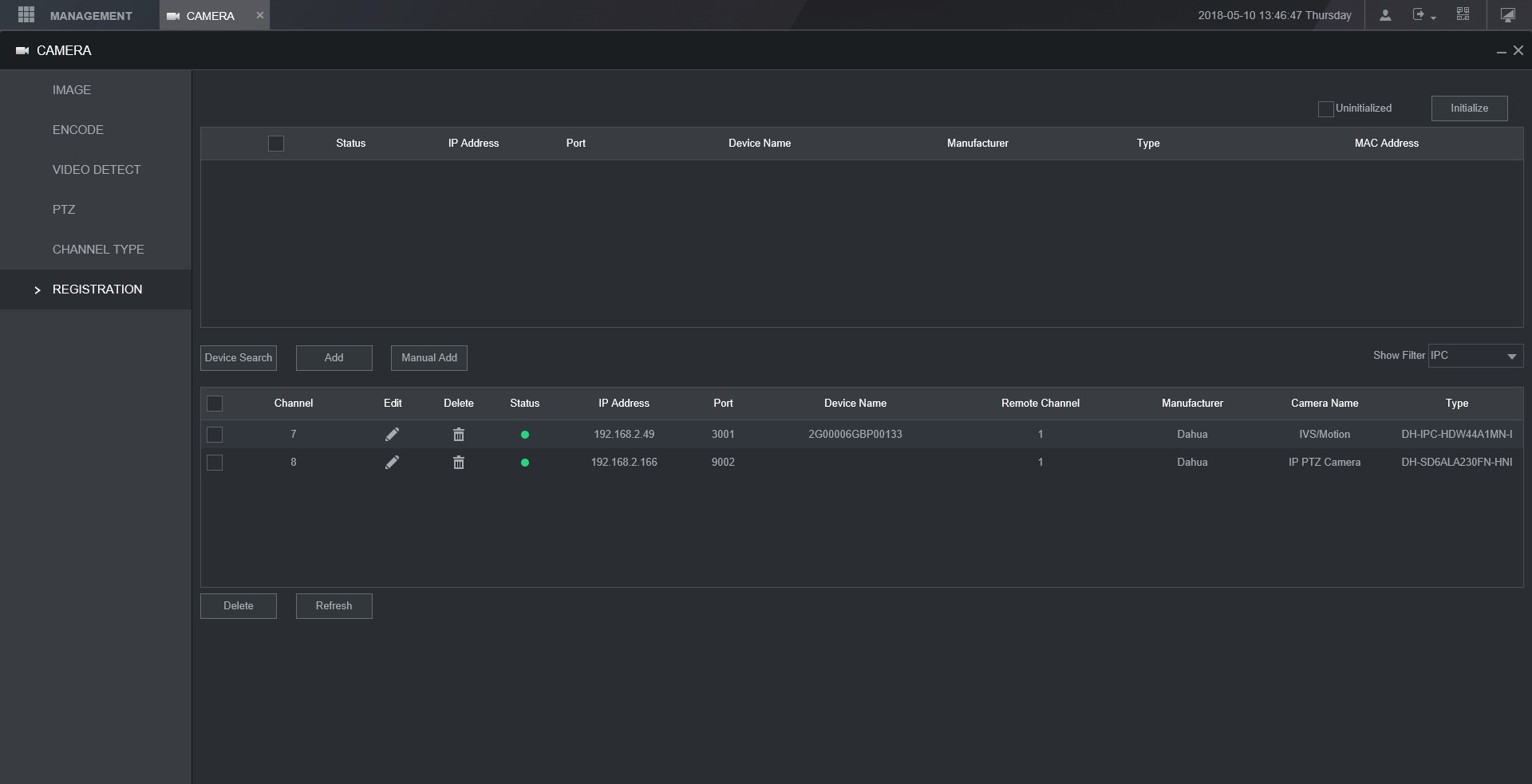The image size is (1532, 784).
Task: Edit channel 7 with the pencil icon
Action: click(x=392, y=435)
